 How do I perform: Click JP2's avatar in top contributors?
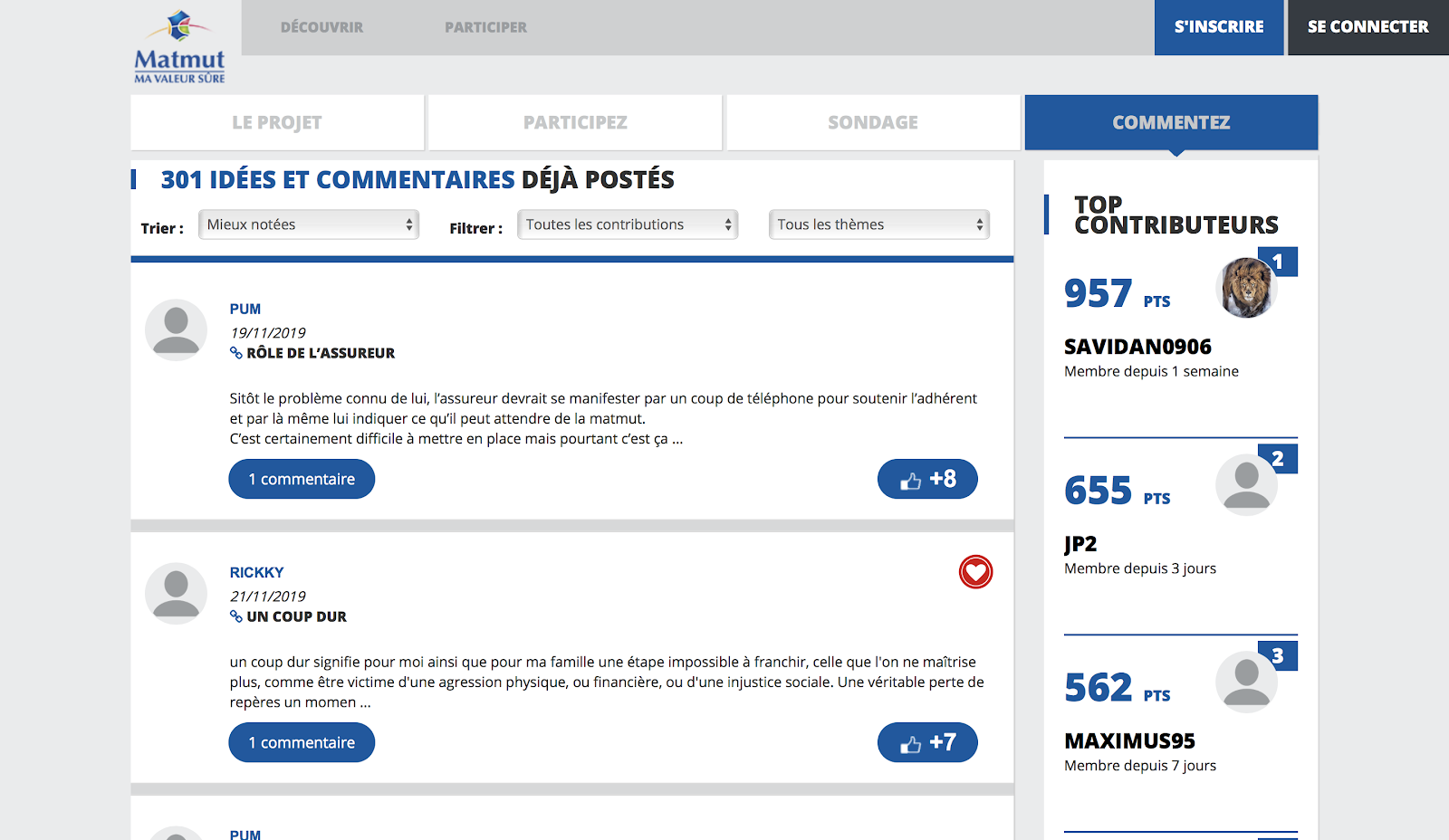[x=1246, y=485]
